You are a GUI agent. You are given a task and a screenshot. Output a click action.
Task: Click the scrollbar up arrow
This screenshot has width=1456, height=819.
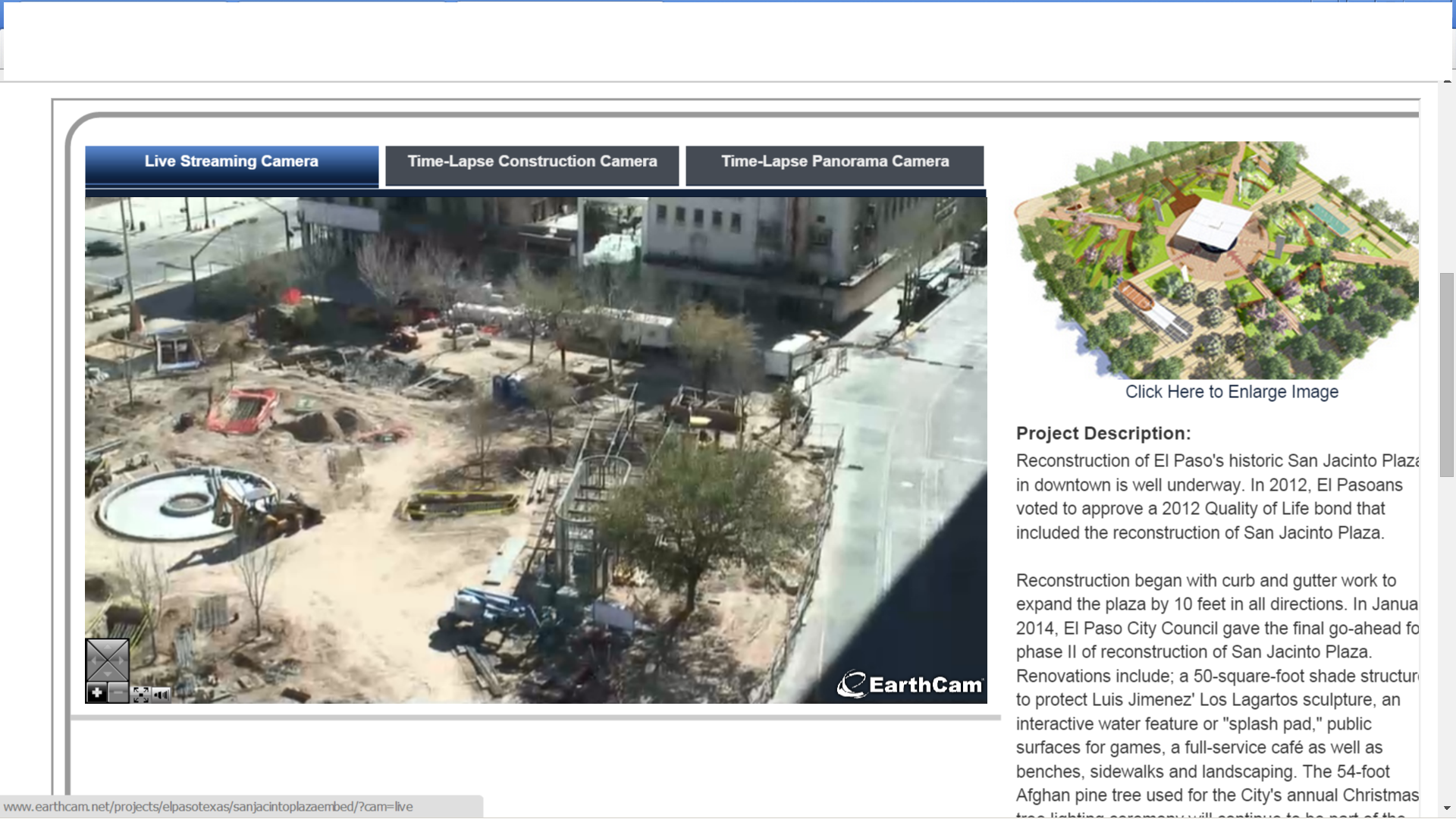click(x=1447, y=83)
